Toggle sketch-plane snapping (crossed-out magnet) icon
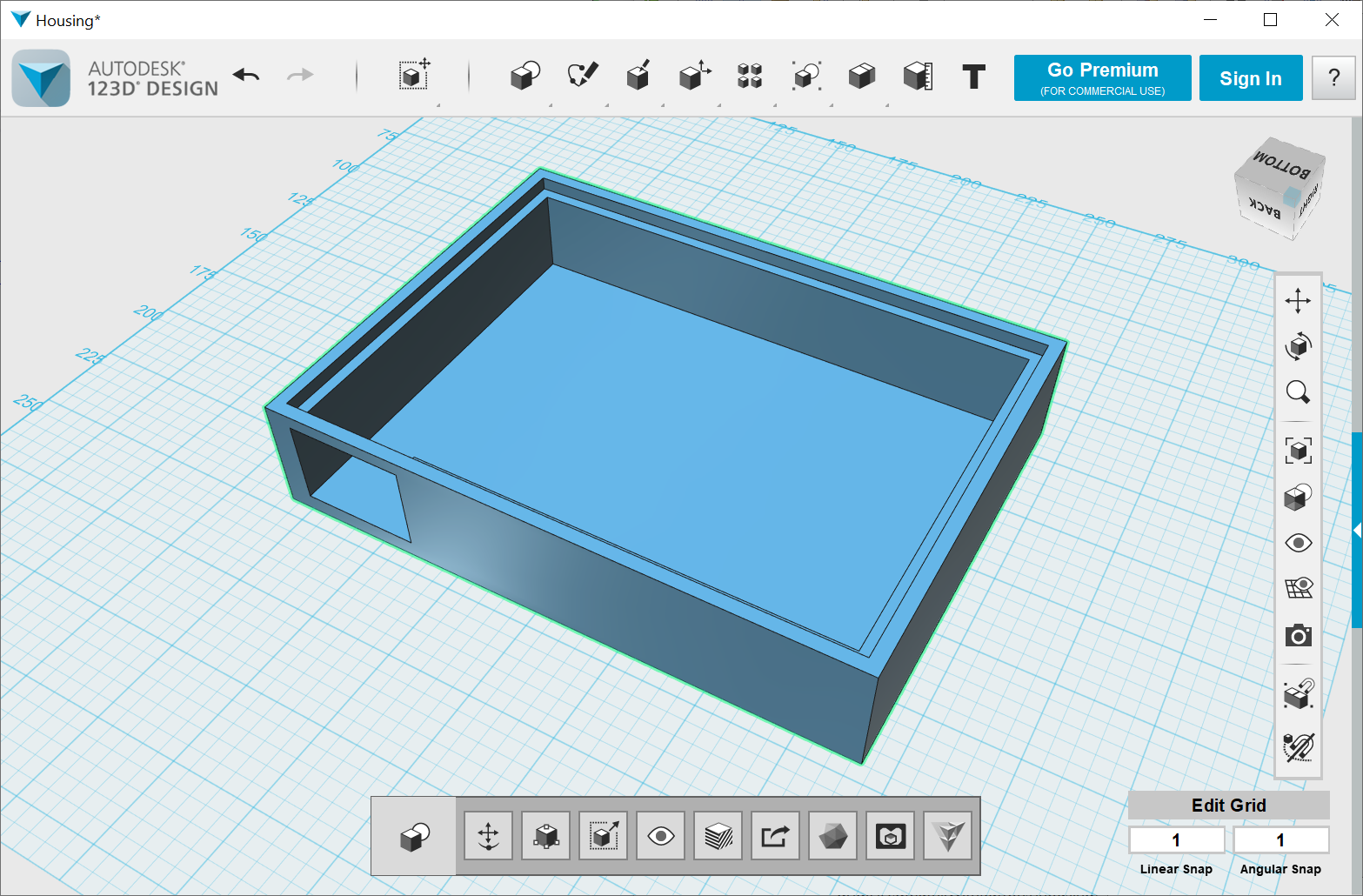Viewport: 1363px width, 896px height. click(1298, 746)
